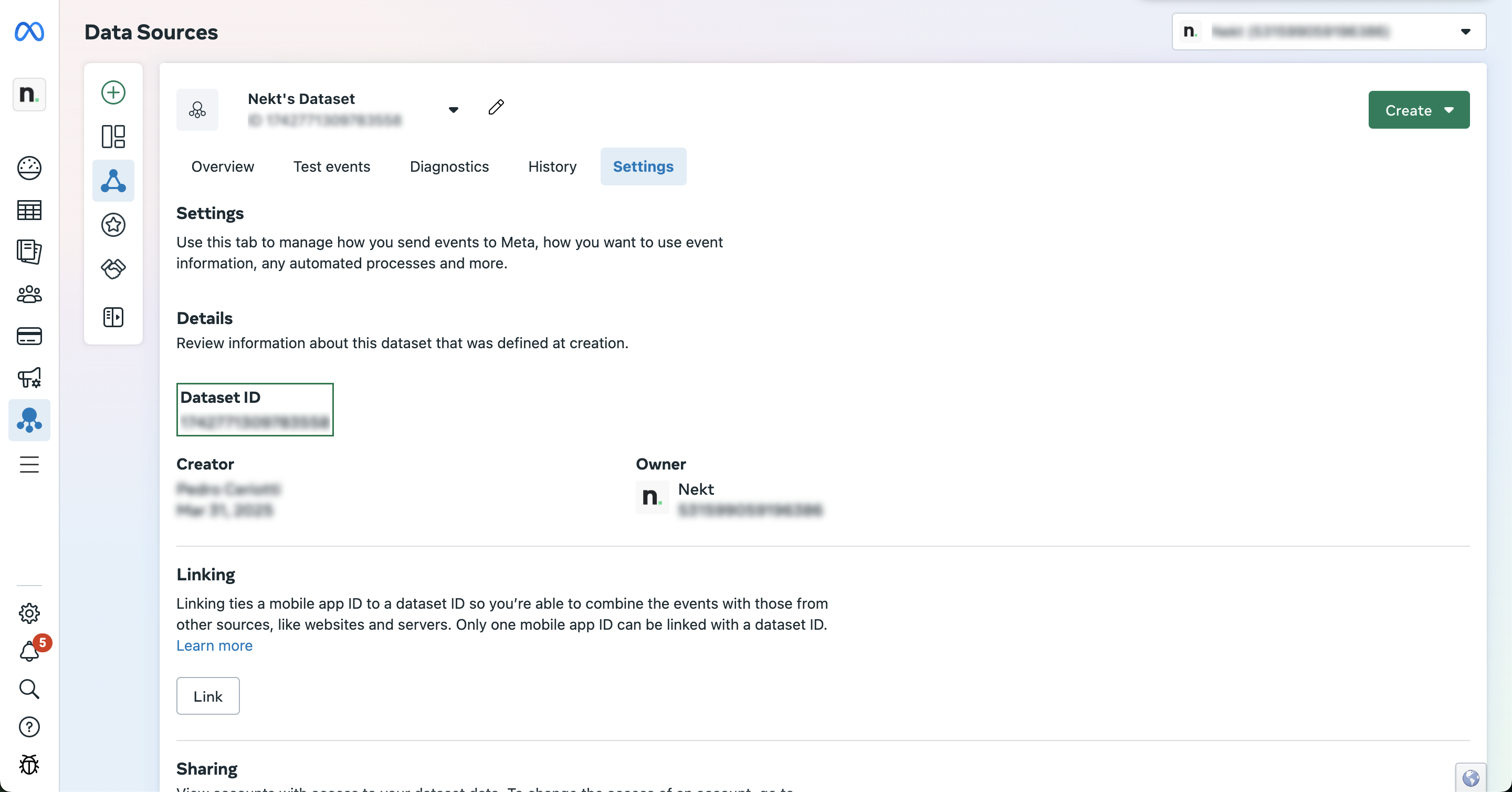The height and width of the screenshot is (792, 1512).
Task: Click the Meta logo icon
Action: 29,31
